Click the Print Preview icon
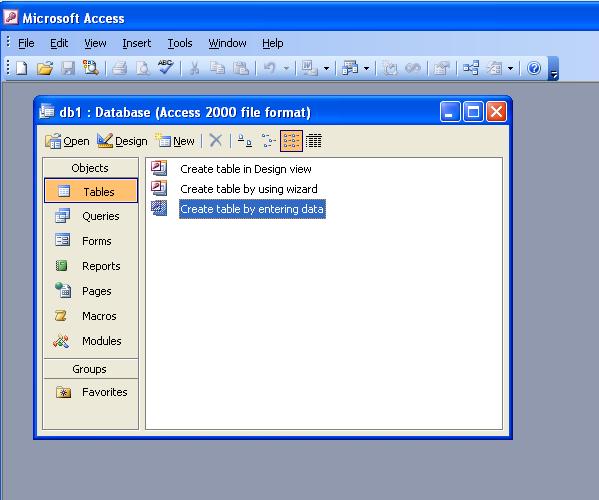Viewport: 599px width, 500px height. tap(143, 68)
